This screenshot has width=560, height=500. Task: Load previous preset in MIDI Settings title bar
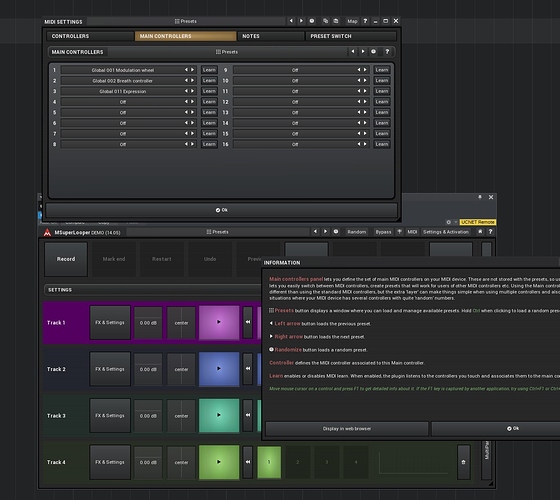291,21
